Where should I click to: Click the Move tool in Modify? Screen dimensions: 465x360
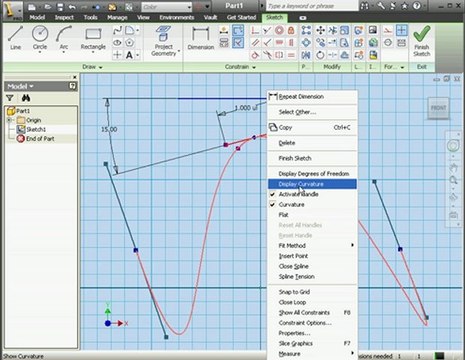[x=320, y=31]
